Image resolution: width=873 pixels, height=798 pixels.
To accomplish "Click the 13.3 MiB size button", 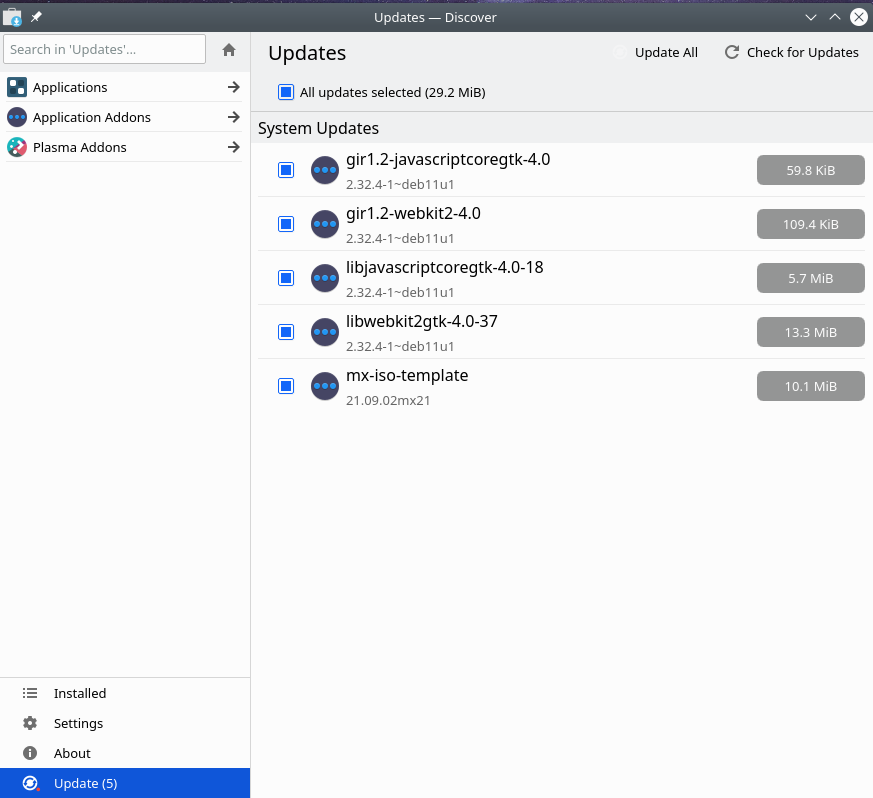I will coord(810,332).
